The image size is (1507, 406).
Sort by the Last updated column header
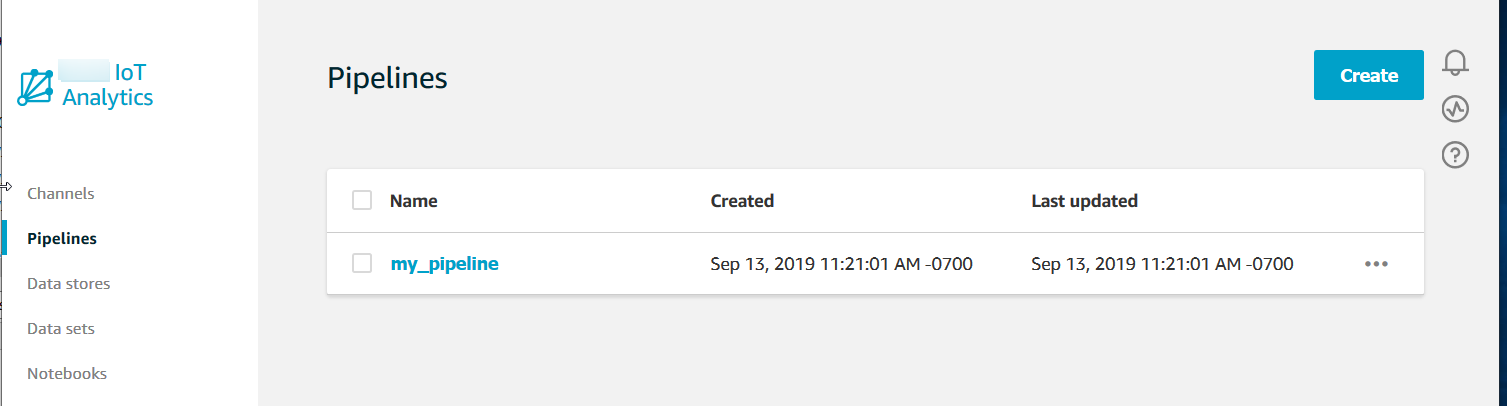1084,201
